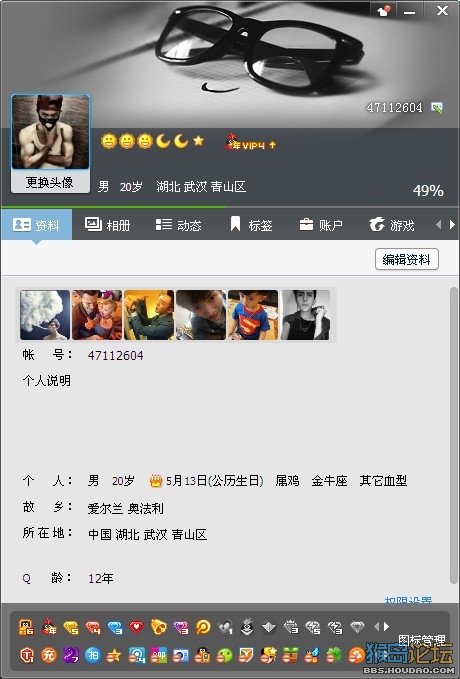Click the picture icon beside 47112604 header
This screenshot has height=679, width=460.
coord(437,107)
